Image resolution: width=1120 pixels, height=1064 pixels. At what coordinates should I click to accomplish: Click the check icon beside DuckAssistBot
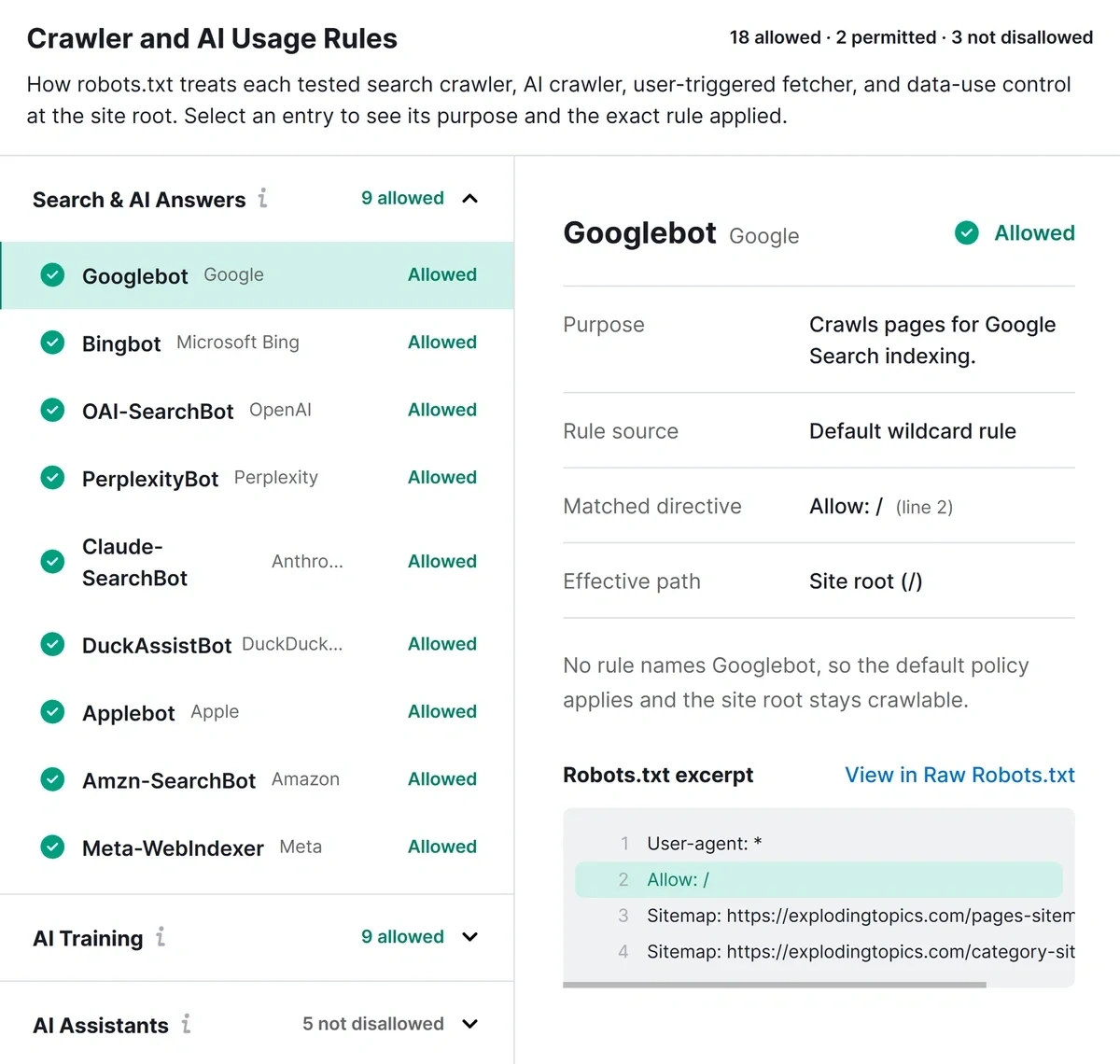pyautogui.click(x=53, y=644)
